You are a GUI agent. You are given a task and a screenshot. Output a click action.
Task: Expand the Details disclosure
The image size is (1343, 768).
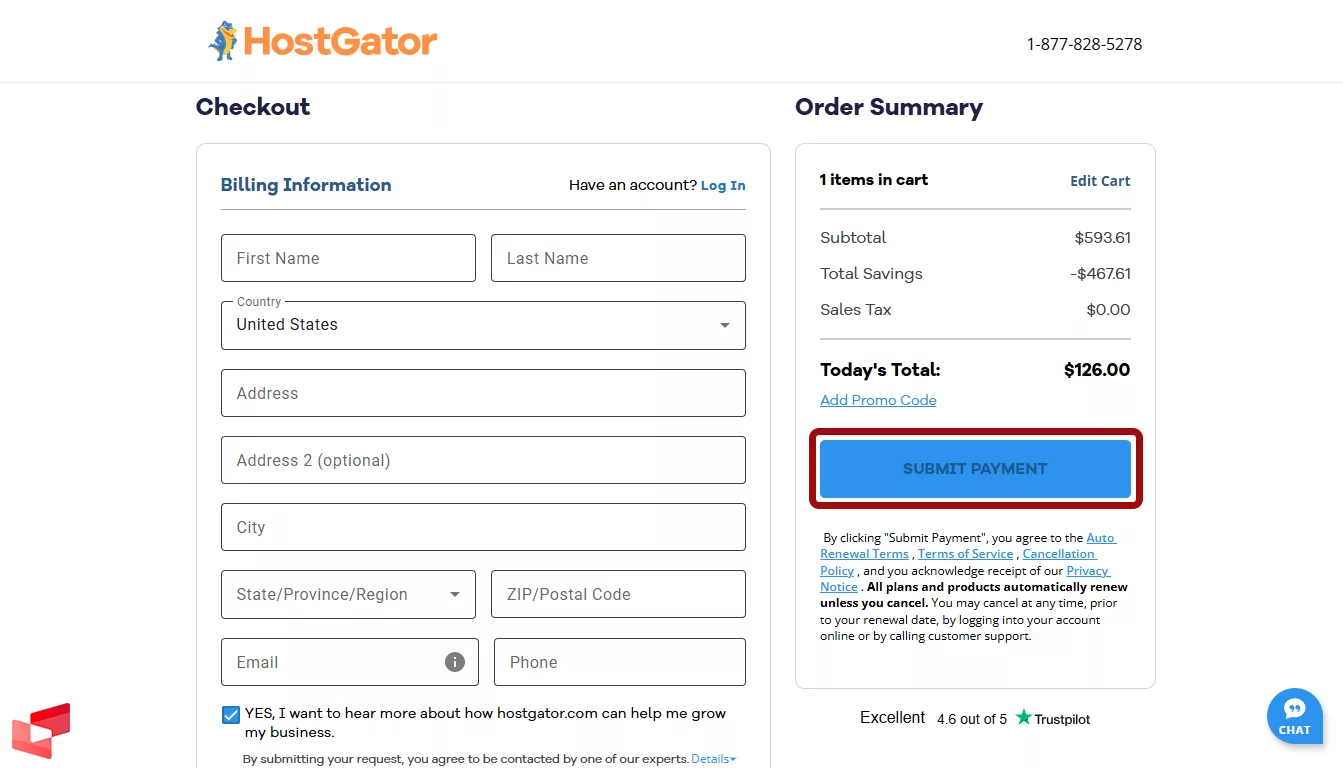[712, 758]
